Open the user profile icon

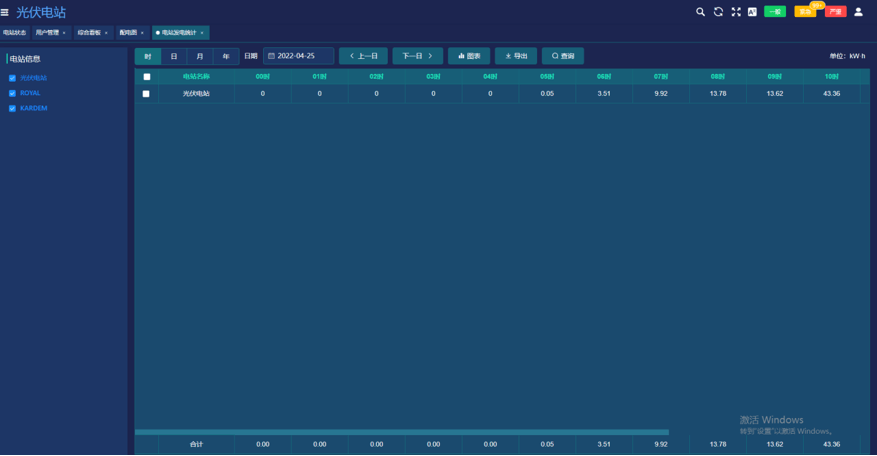[x=858, y=12]
